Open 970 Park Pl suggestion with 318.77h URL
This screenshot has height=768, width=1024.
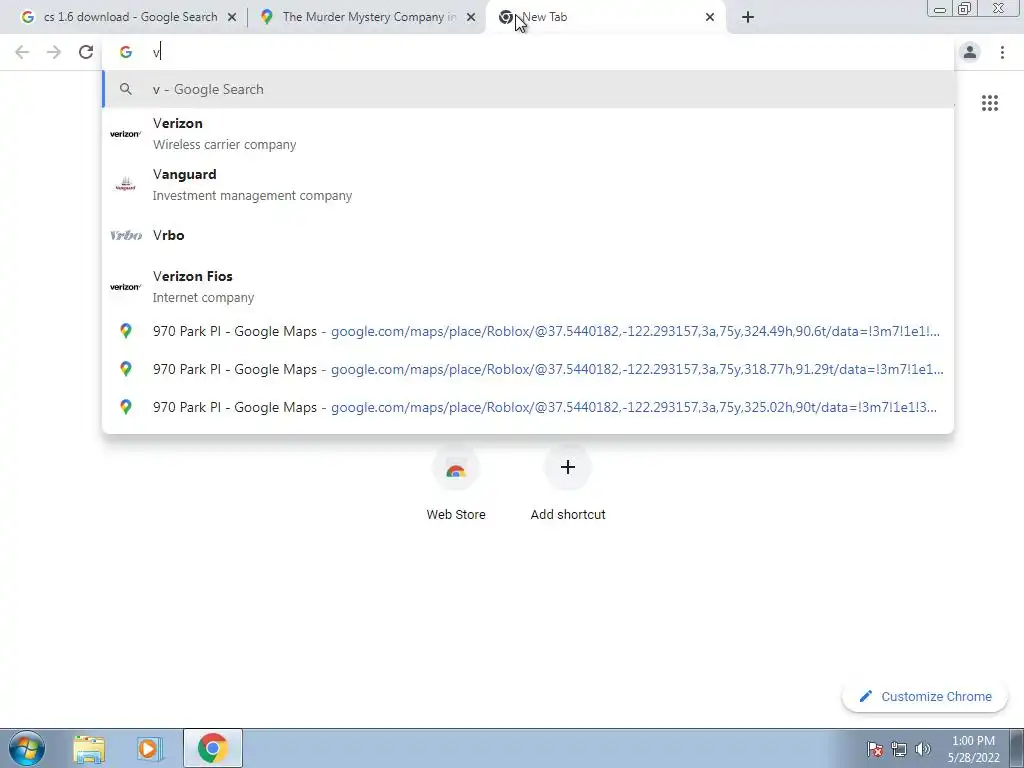pyautogui.click(x=528, y=369)
